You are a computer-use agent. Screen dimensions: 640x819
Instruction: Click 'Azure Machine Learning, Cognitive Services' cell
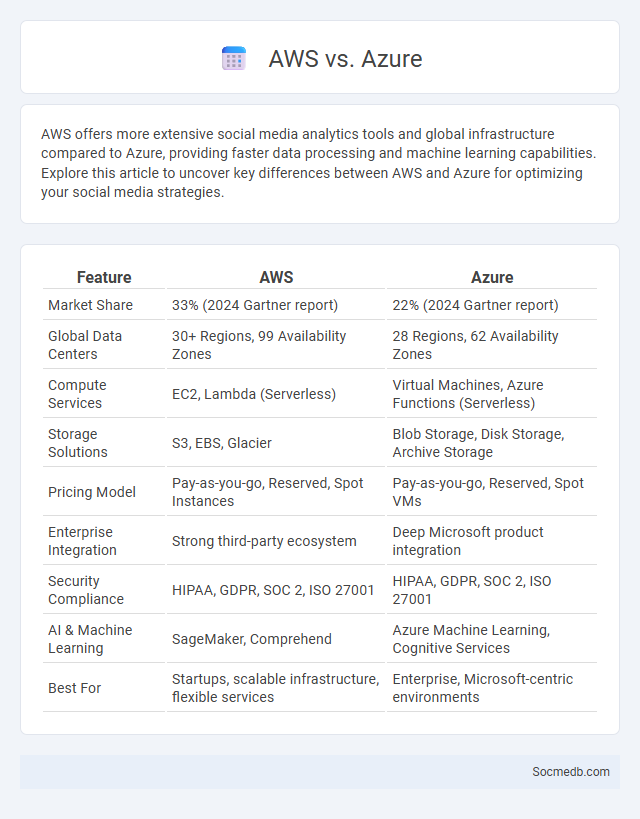click(x=471, y=639)
